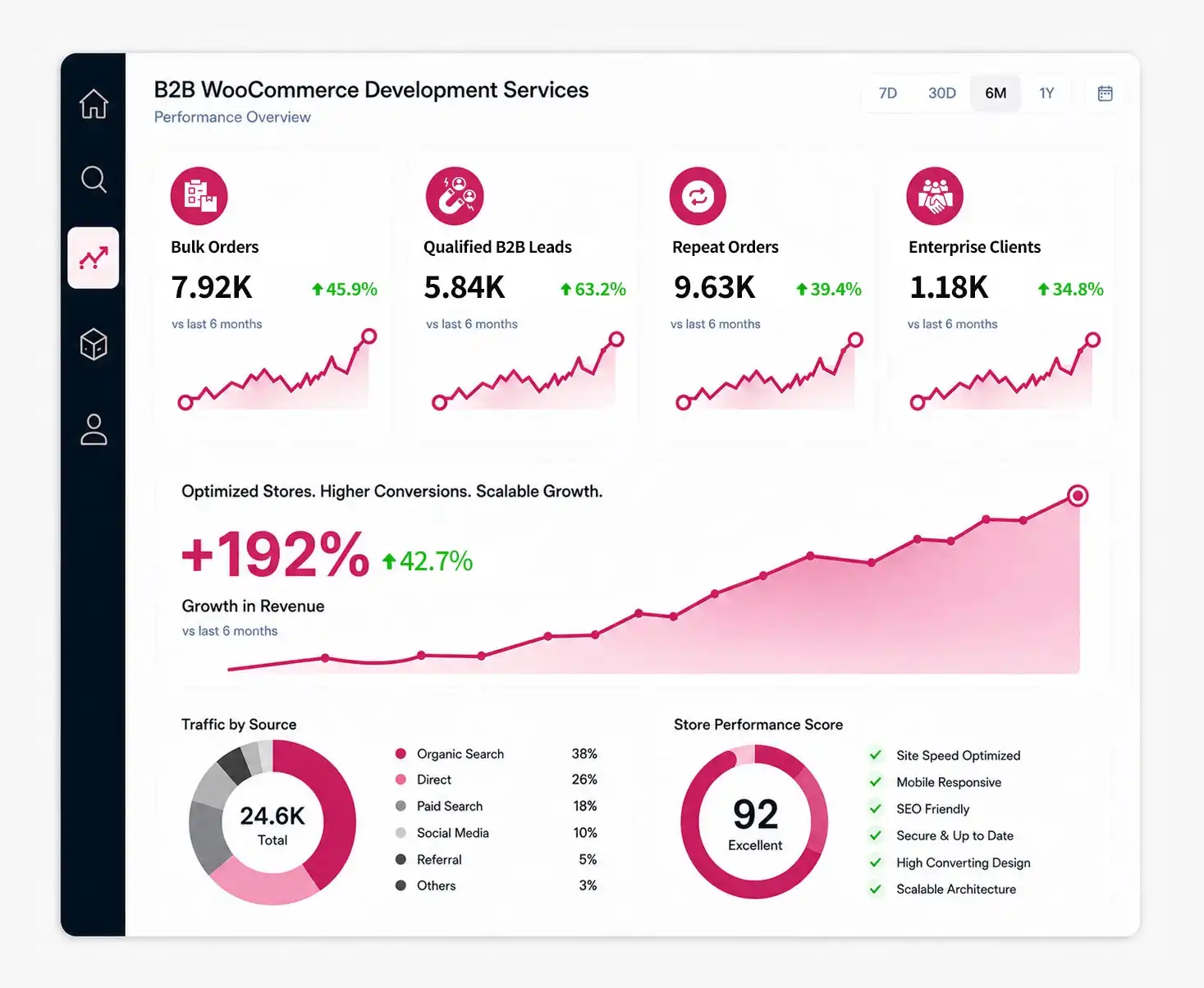This screenshot has height=988, width=1204.
Task: Click the Direct legend color dot
Action: click(x=401, y=780)
